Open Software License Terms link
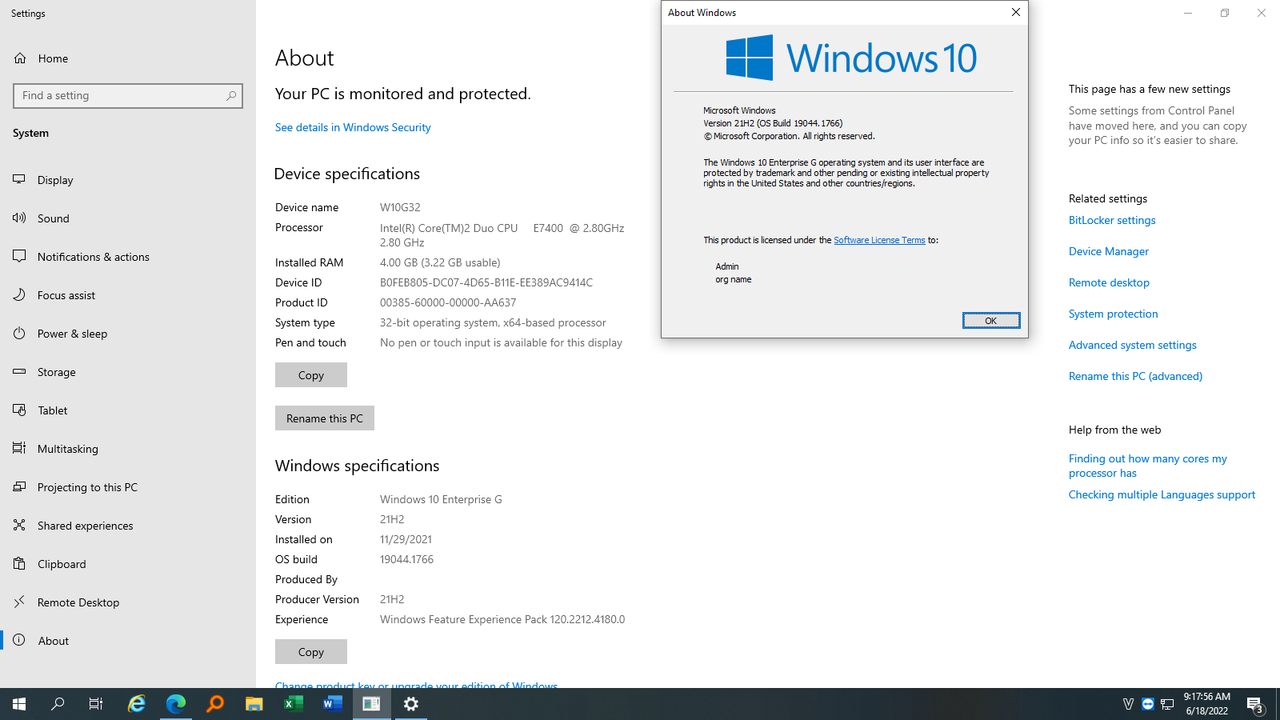 point(879,240)
